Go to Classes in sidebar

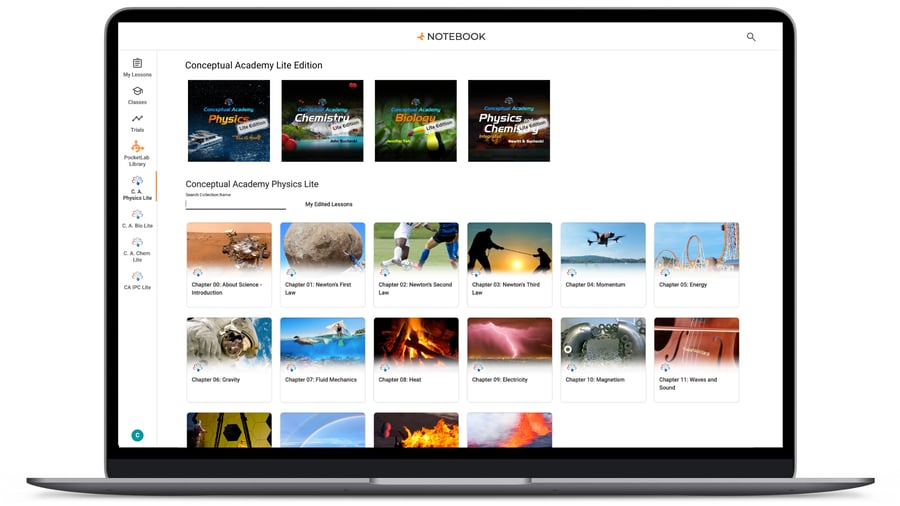[137, 95]
